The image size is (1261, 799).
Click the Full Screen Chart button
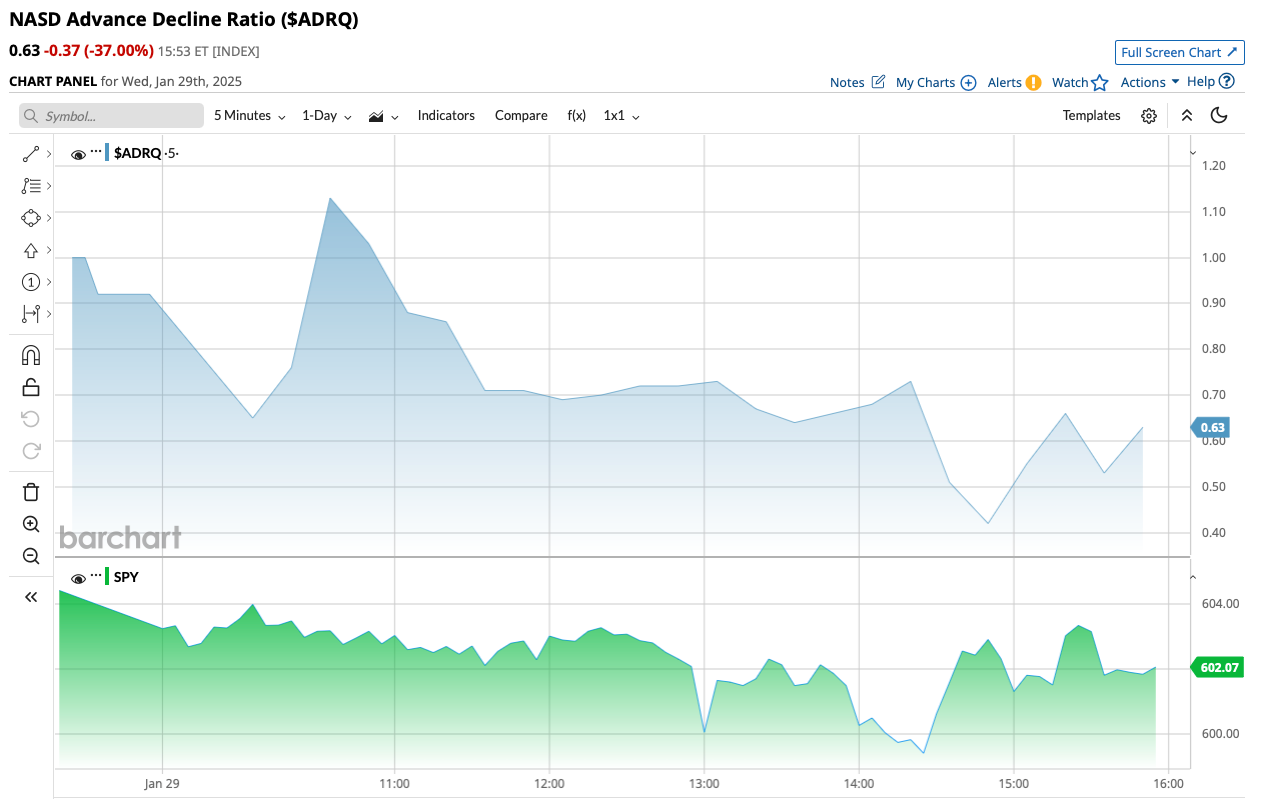[1179, 53]
